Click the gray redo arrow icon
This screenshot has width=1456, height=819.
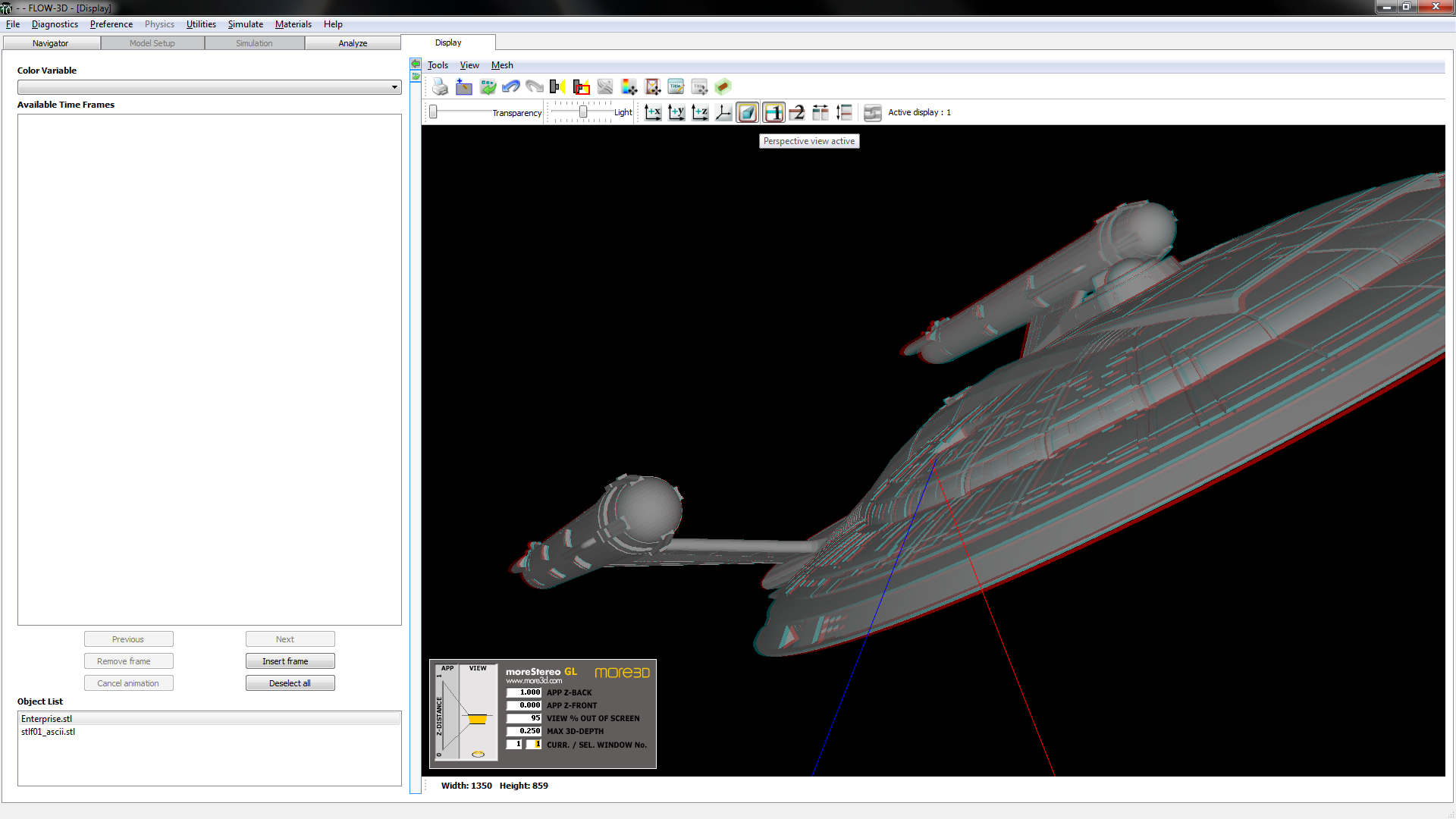pos(535,87)
